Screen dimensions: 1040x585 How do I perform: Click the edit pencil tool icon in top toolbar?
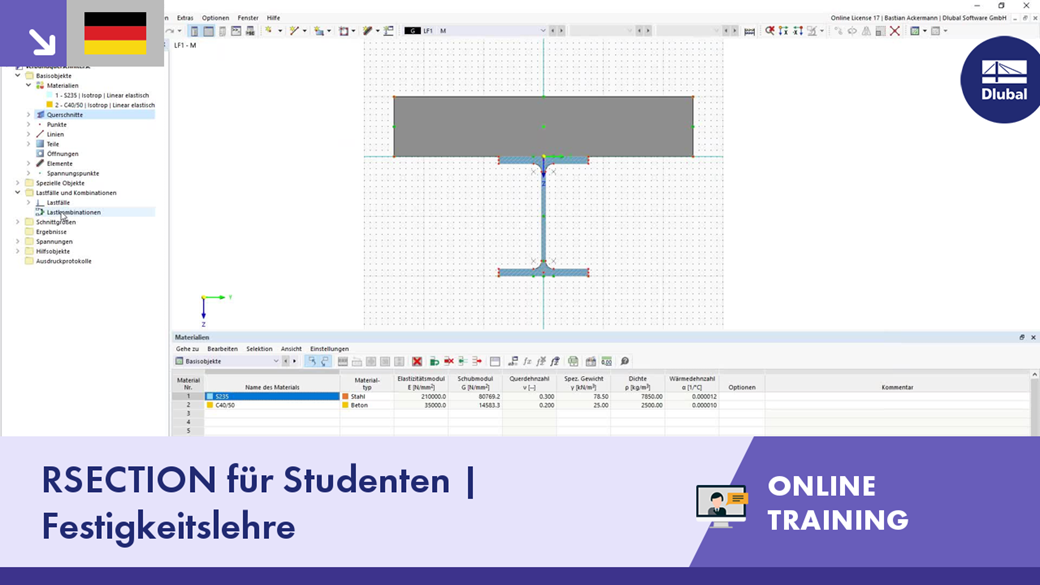(x=367, y=31)
